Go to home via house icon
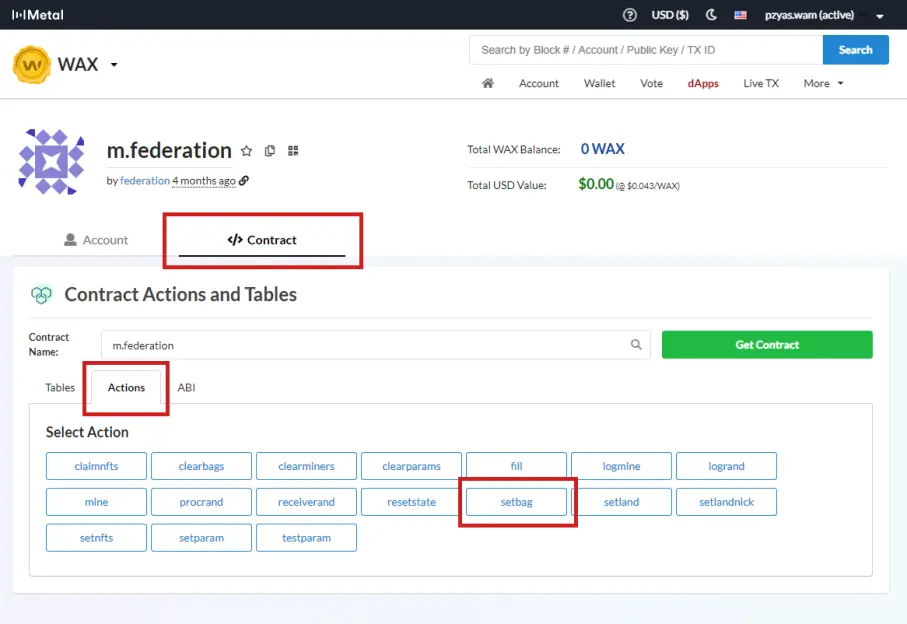The height and width of the screenshot is (624, 907). 488,83
